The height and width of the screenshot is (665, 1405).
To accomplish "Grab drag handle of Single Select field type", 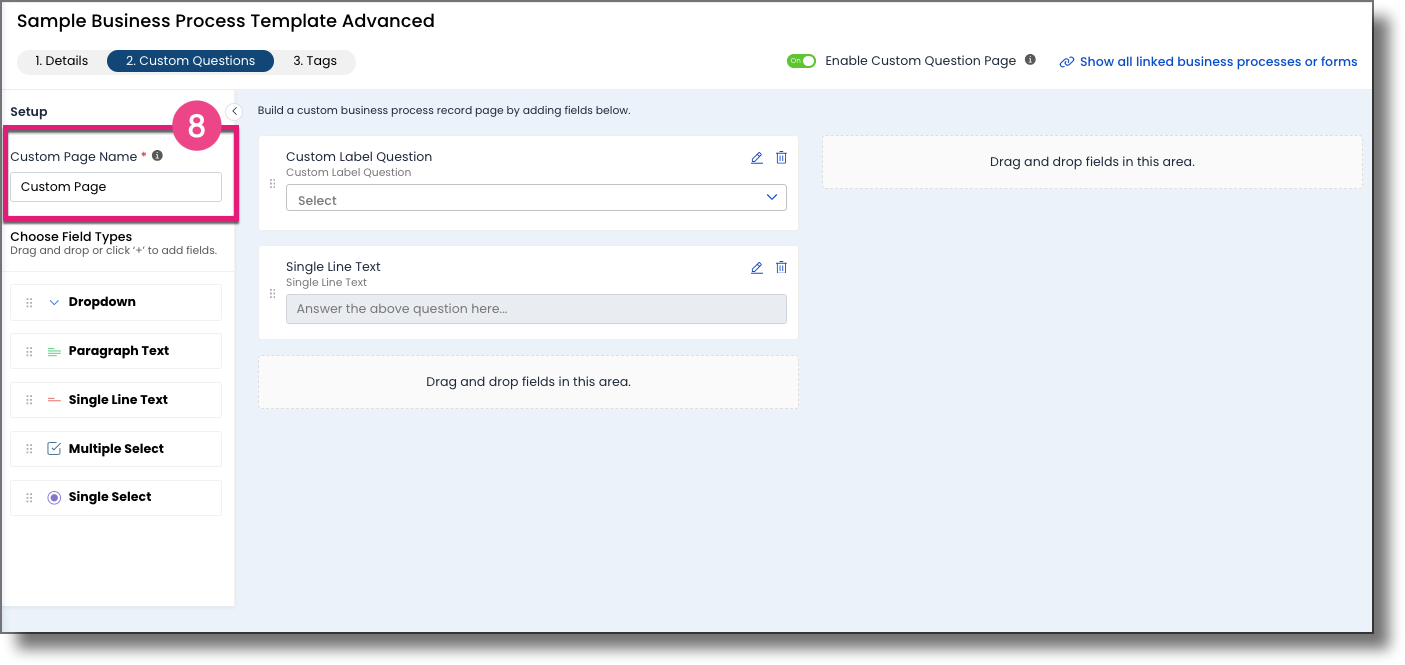I will 29,498.
